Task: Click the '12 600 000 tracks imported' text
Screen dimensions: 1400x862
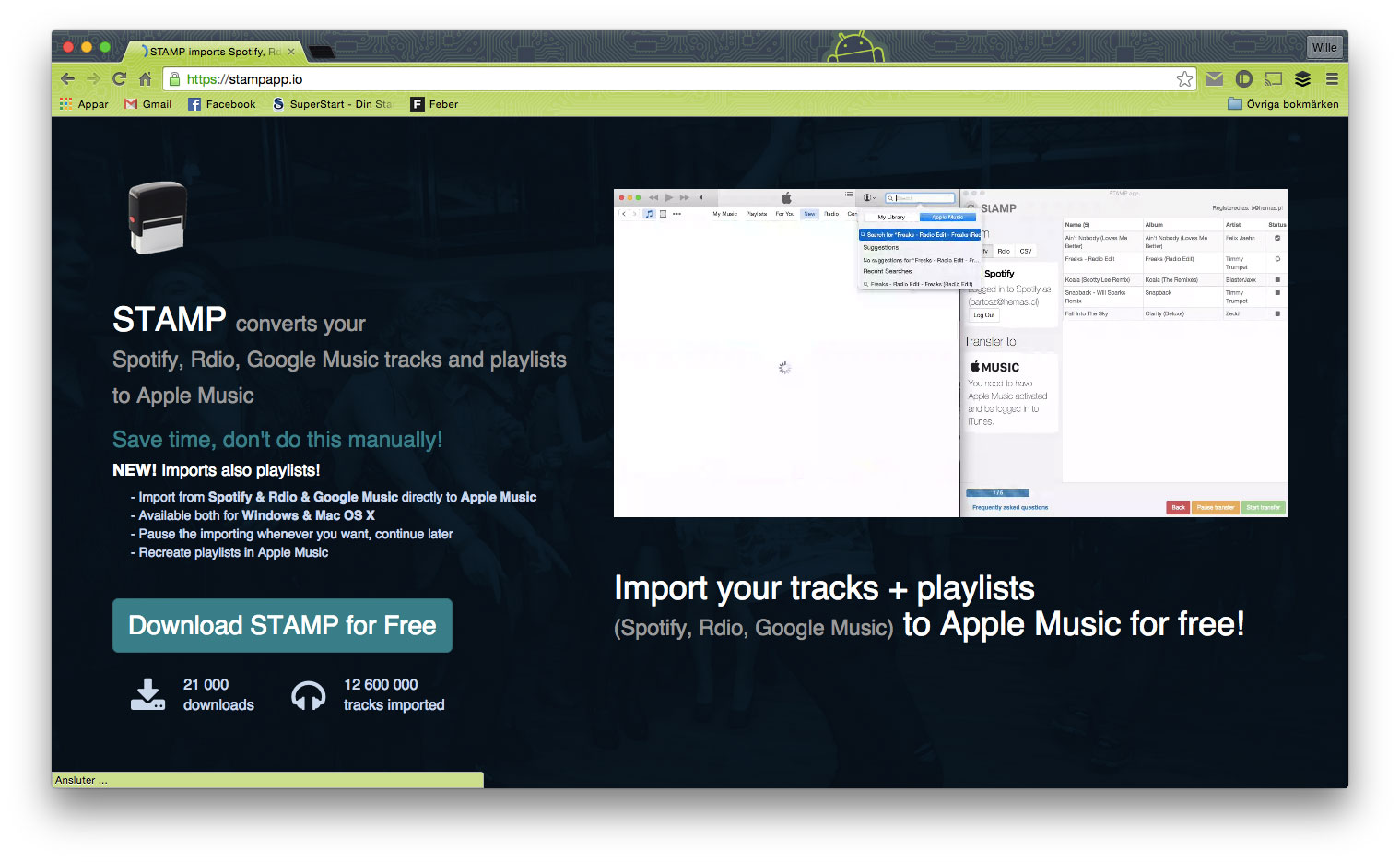Action: [394, 694]
